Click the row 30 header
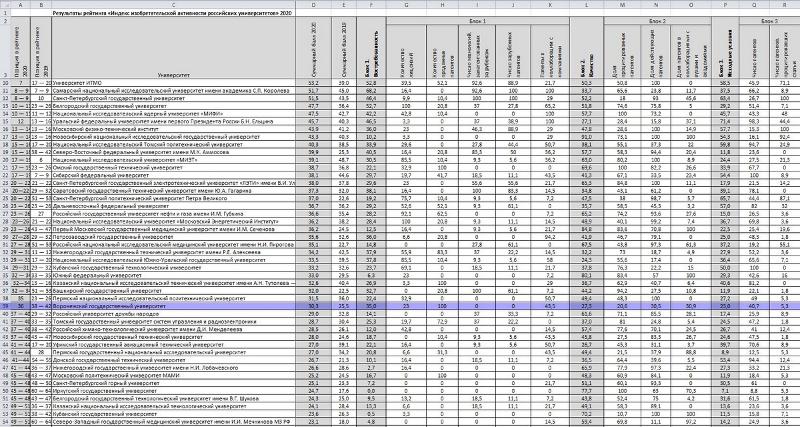 pyautogui.click(x=5, y=239)
